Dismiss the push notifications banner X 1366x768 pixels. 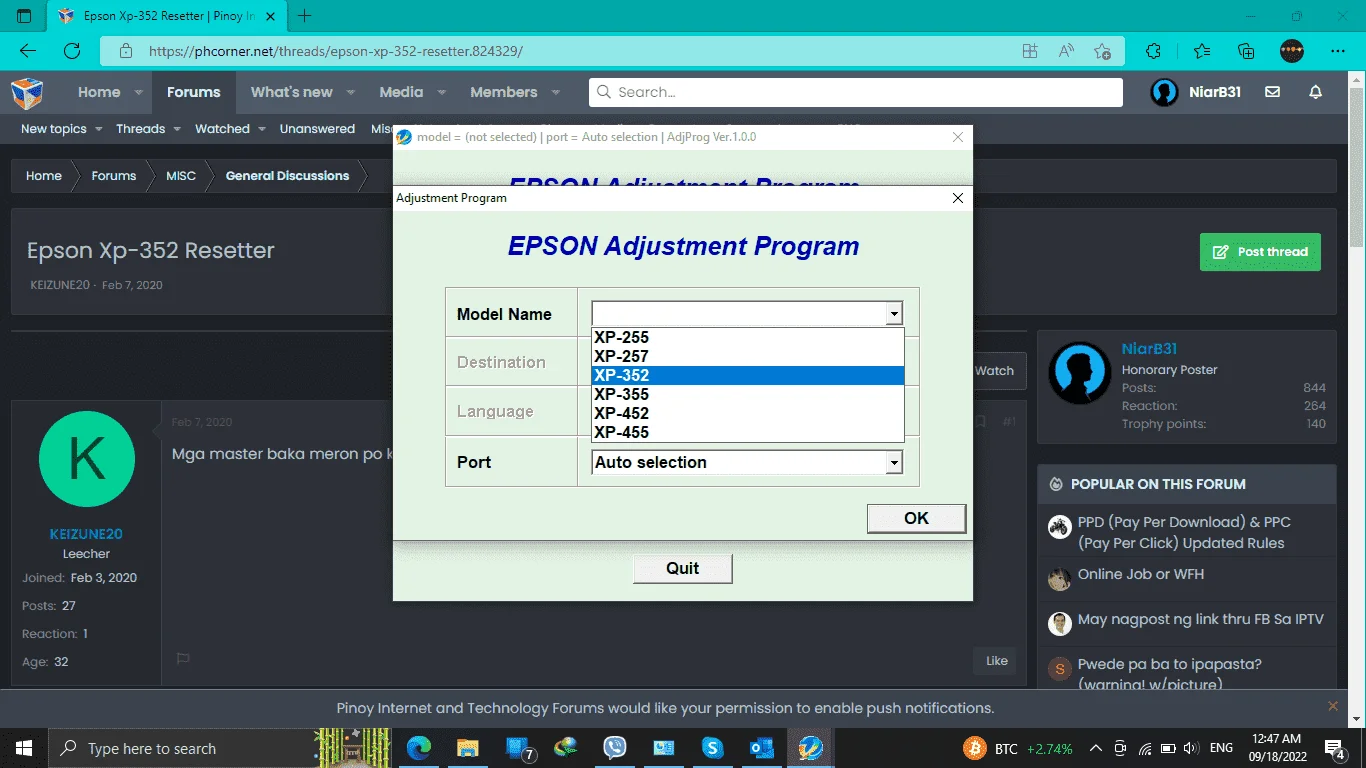tap(1332, 706)
